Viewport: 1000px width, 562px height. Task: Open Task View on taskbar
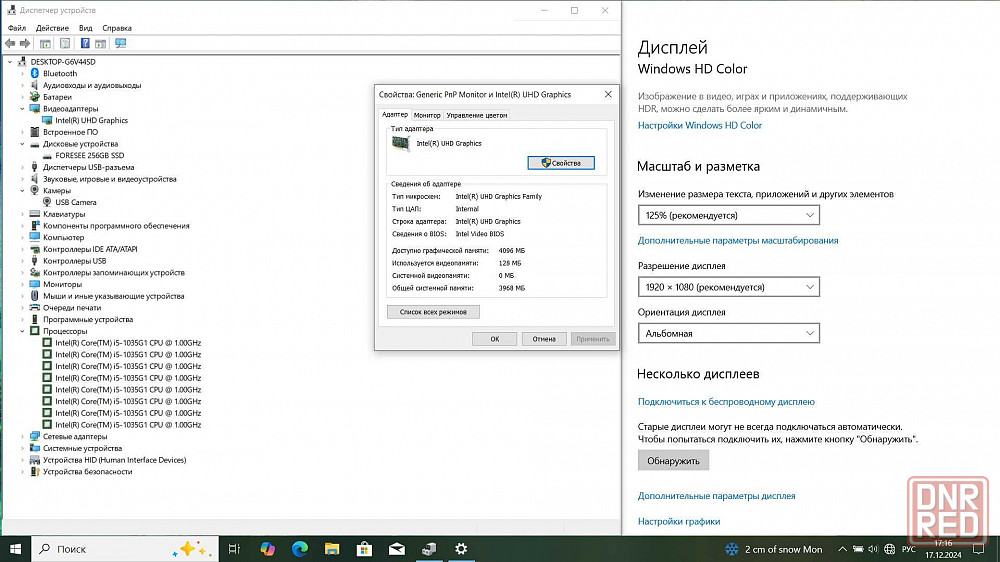tap(234, 549)
